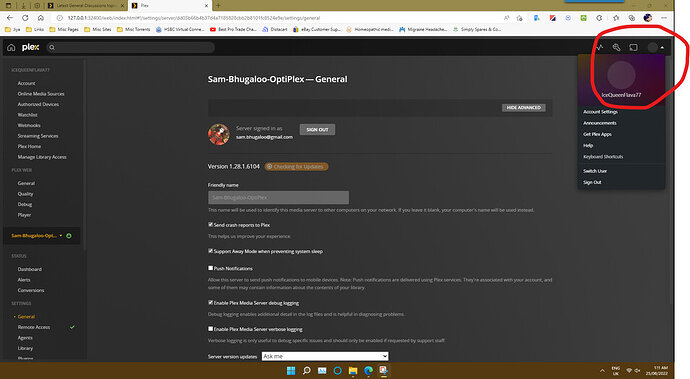The width and height of the screenshot is (690, 379).
Task: Open the browser Collections icon
Action: (x=631, y=18)
